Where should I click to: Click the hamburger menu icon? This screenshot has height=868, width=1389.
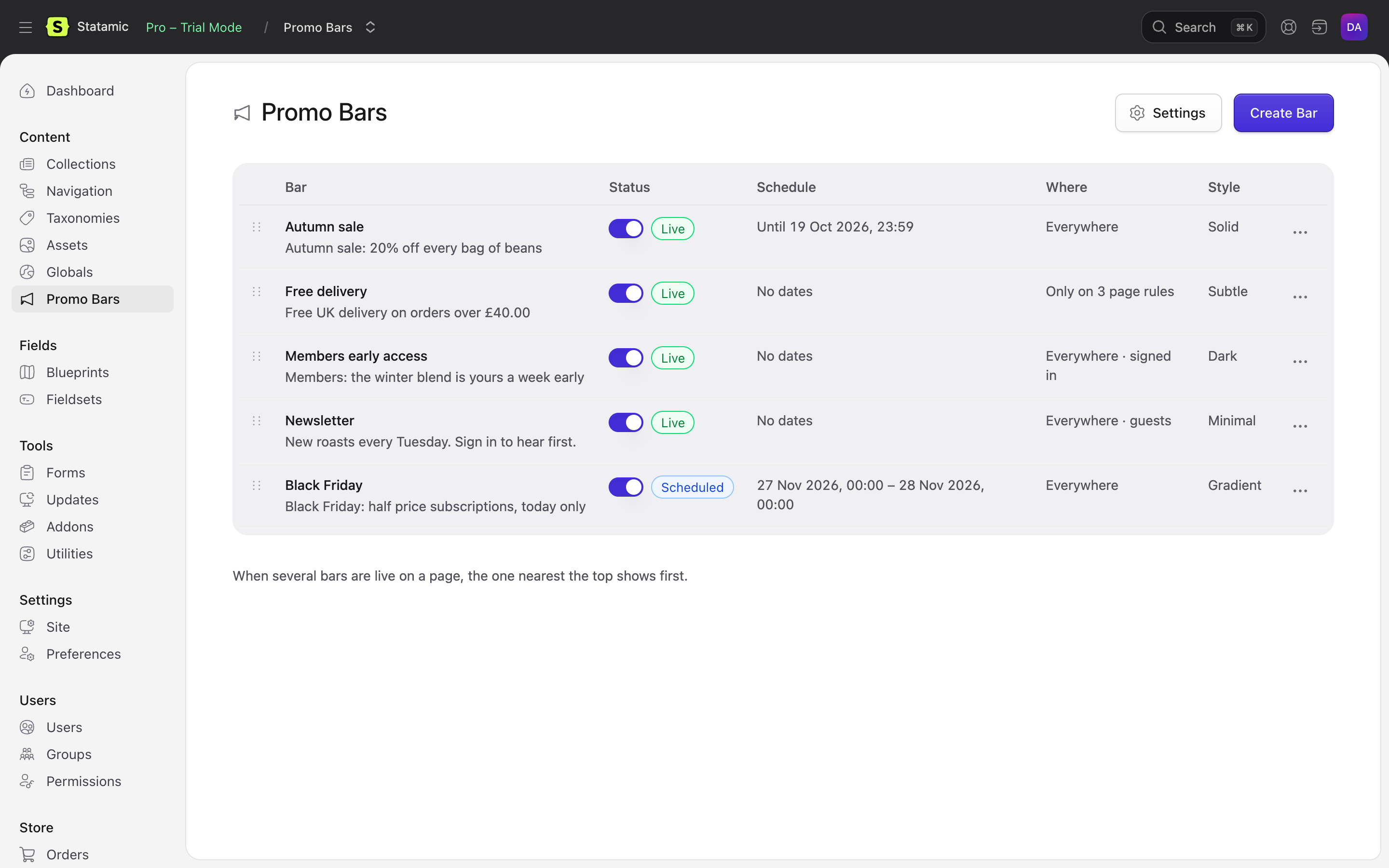pos(25,27)
